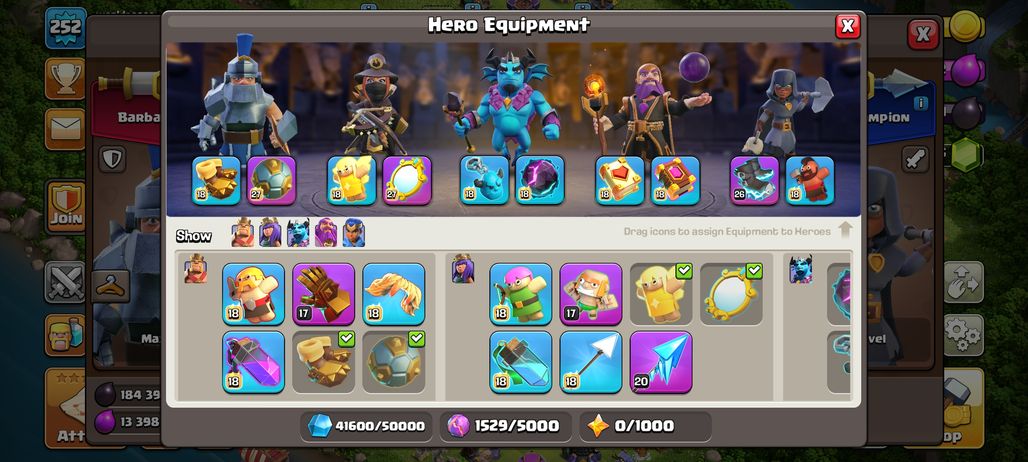Click the equipped Magic Mirror with checkmark
The width and height of the screenshot is (1028, 462).
(x=731, y=294)
